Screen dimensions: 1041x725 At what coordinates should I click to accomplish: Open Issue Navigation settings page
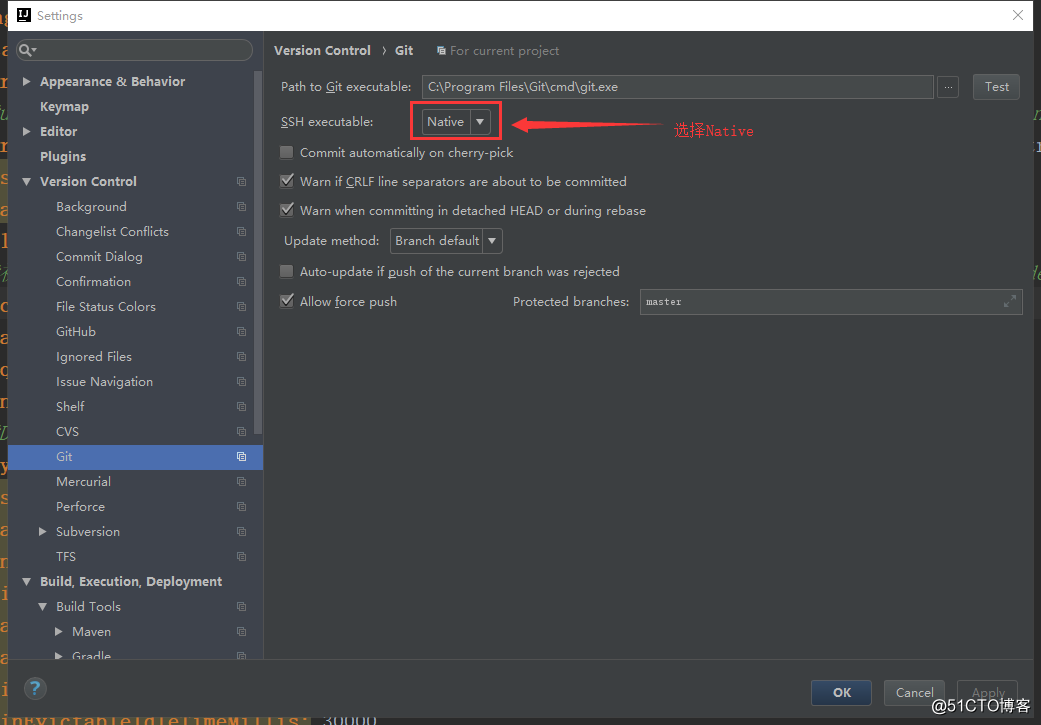point(104,382)
